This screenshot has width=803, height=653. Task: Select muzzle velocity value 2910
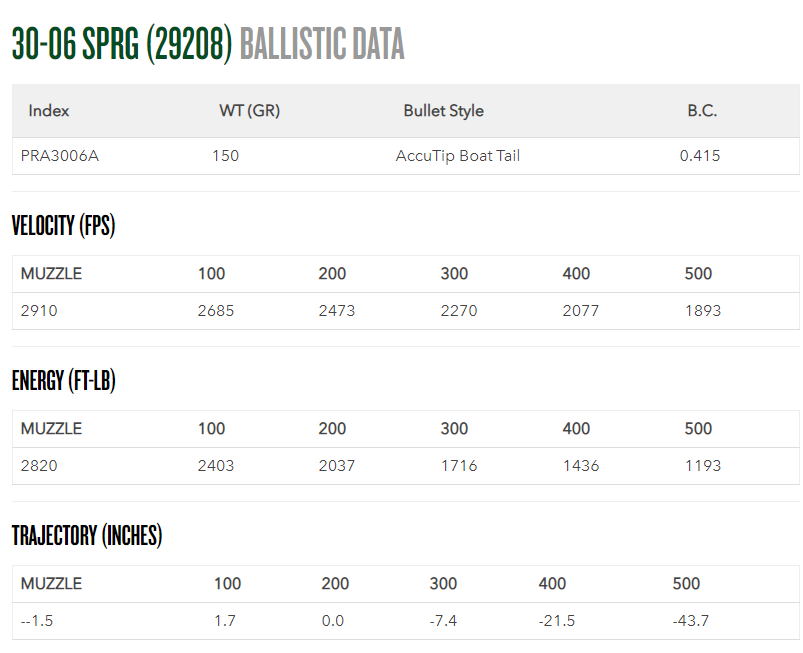[x=39, y=311]
